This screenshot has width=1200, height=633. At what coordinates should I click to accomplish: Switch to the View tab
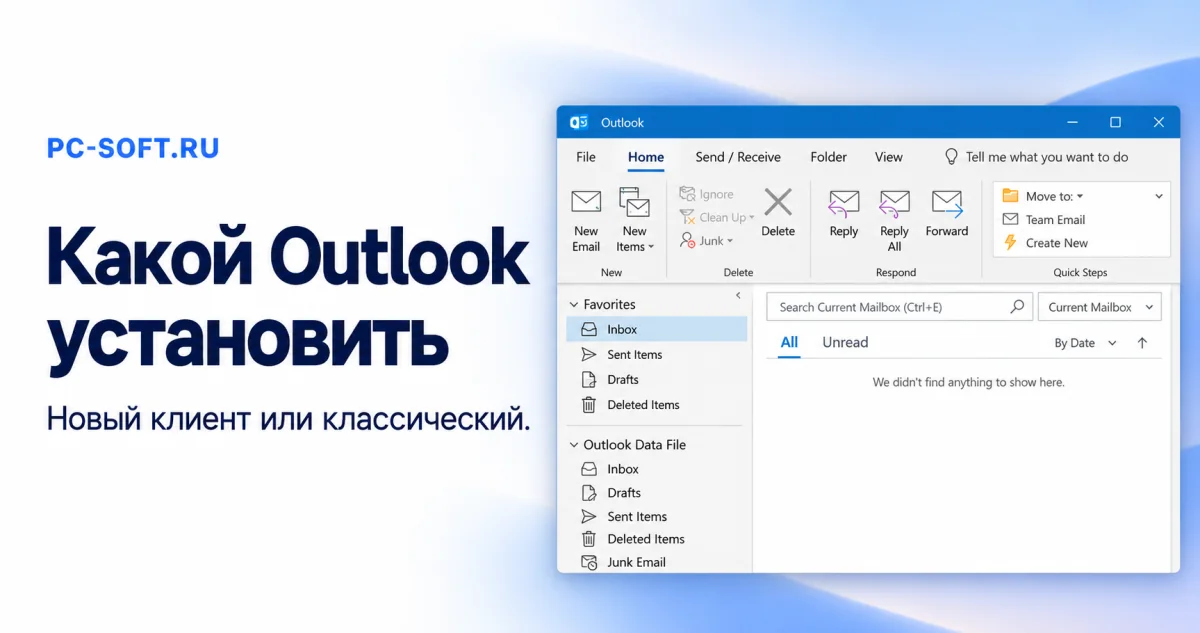coord(889,157)
